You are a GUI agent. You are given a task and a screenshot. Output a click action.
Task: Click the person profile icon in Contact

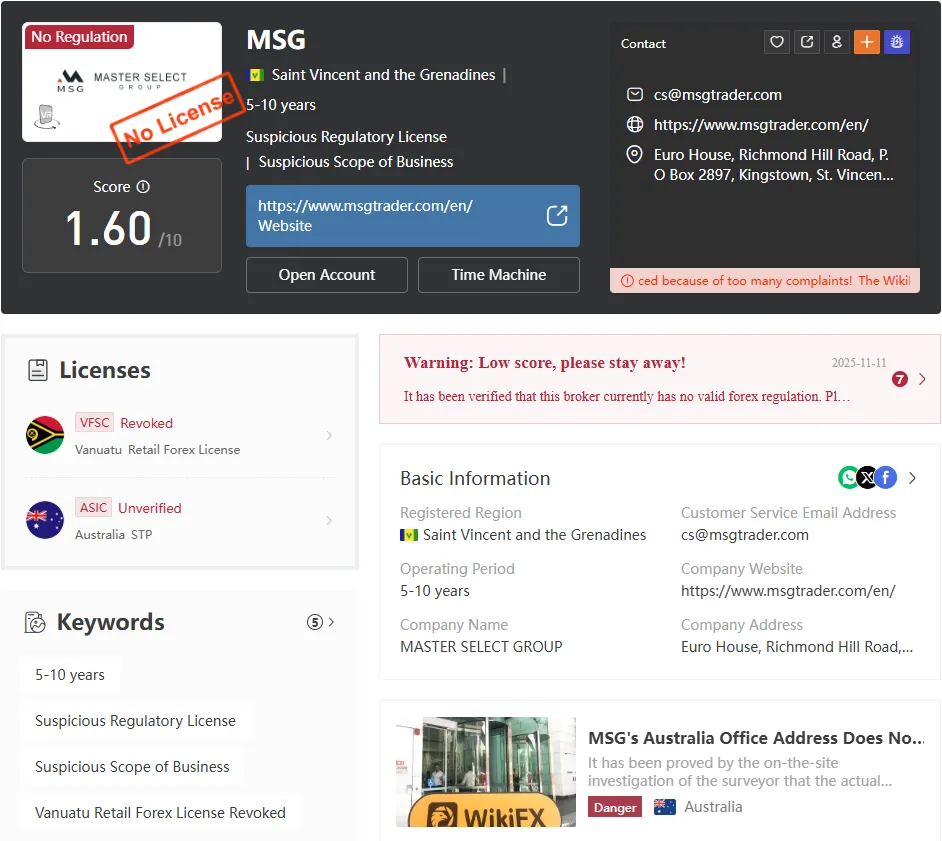click(837, 42)
